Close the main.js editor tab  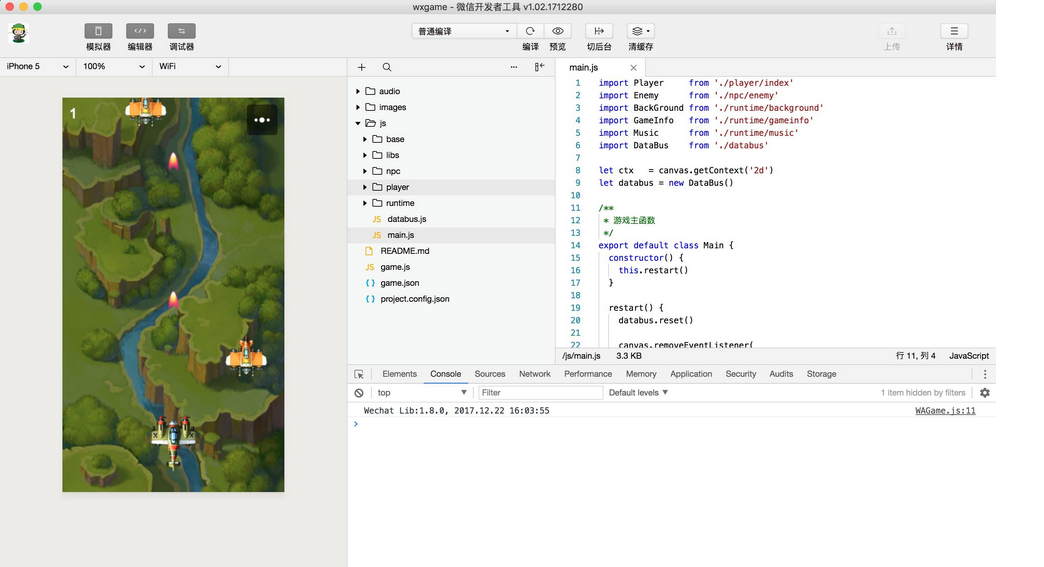(633, 68)
